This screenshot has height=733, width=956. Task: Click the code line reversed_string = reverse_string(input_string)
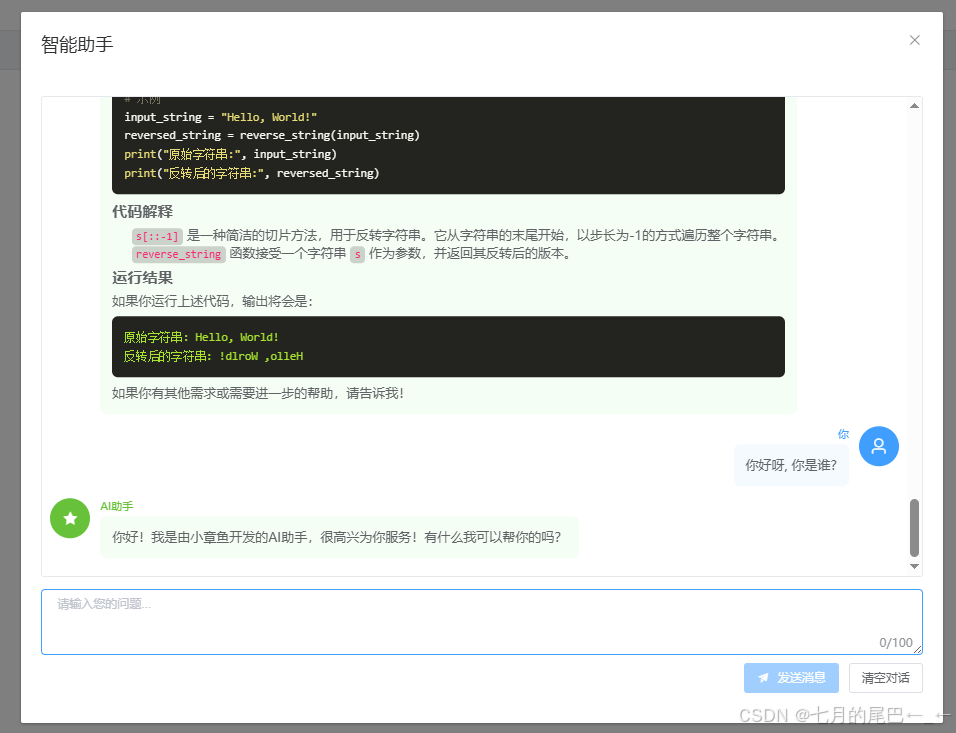coord(272,135)
